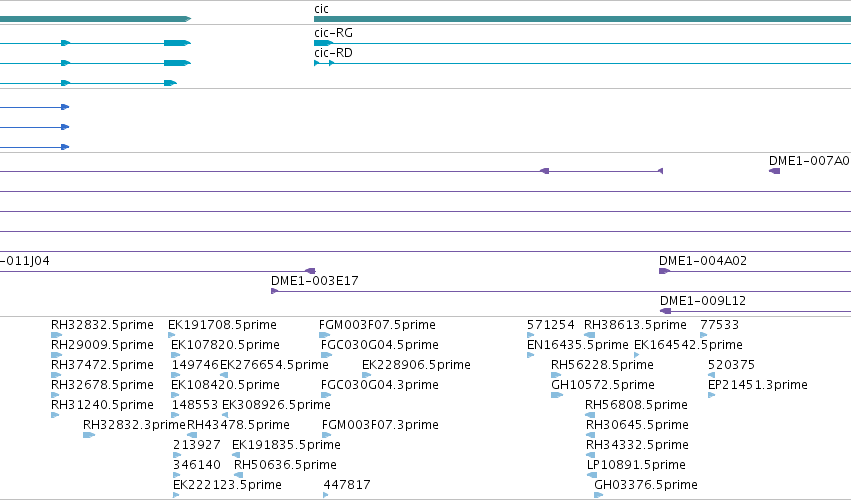Image resolution: width=851 pixels, height=500 pixels.
Task: Select EN16435.5prime EST label
Action: 577,345
